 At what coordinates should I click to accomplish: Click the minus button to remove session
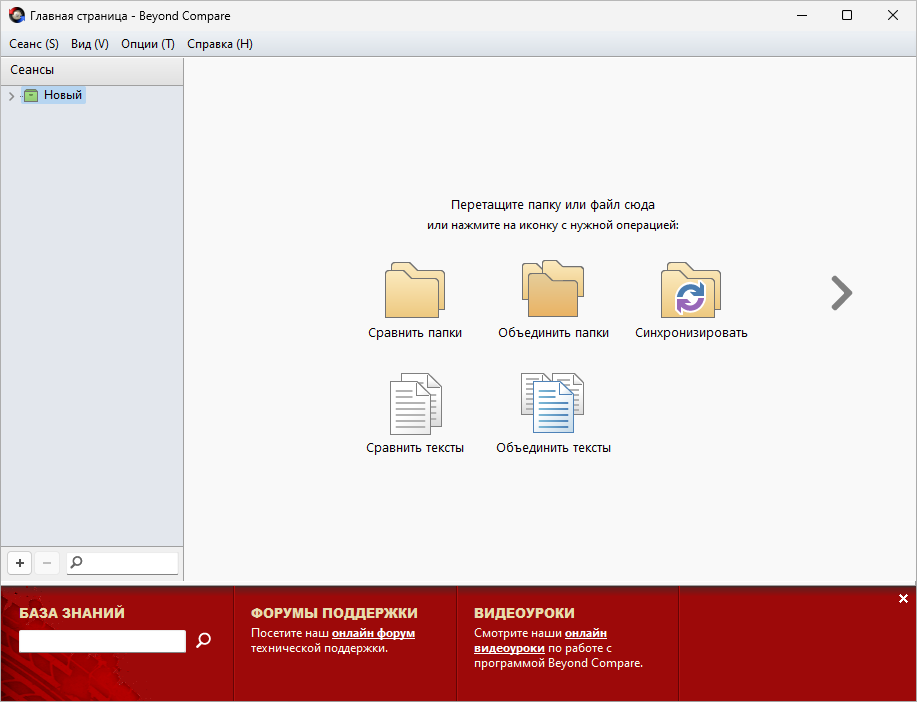click(x=47, y=563)
